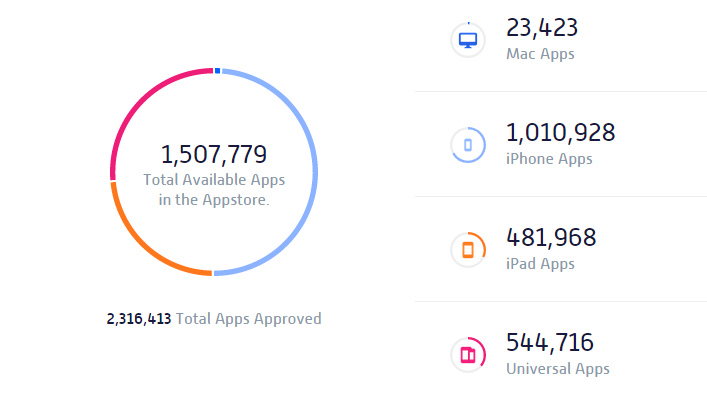This screenshot has width=707, height=402.
Task: Click the 1,010,928 iPhone Apps count
Action: pos(560,132)
